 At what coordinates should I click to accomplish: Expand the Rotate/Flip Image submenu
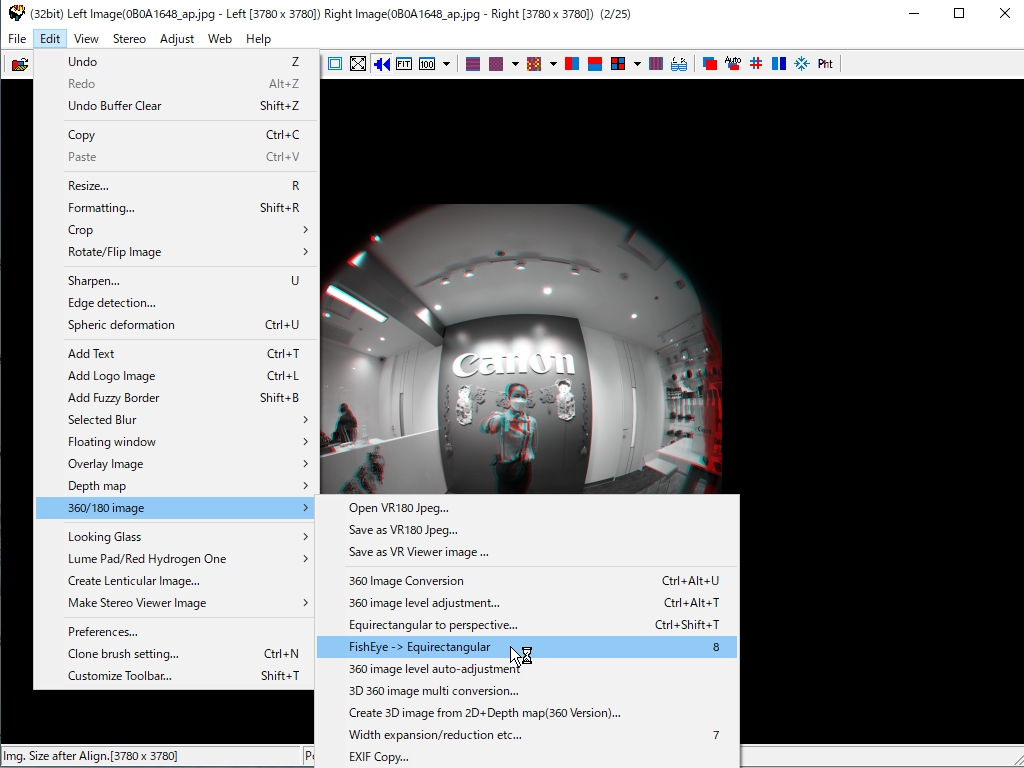click(176, 252)
